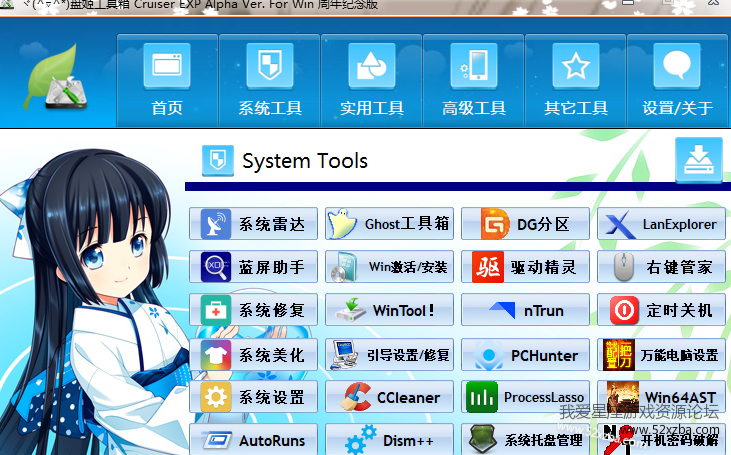Image resolution: width=731 pixels, height=455 pixels.
Task: Open LanExplorer
Action: (662, 224)
